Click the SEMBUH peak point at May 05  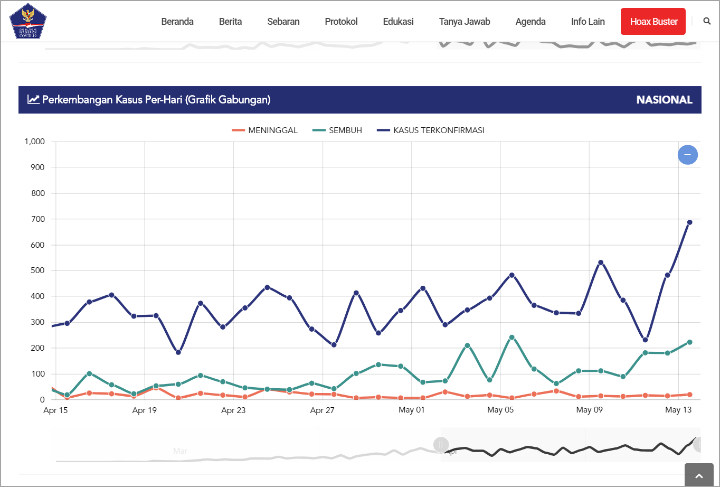point(512,337)
